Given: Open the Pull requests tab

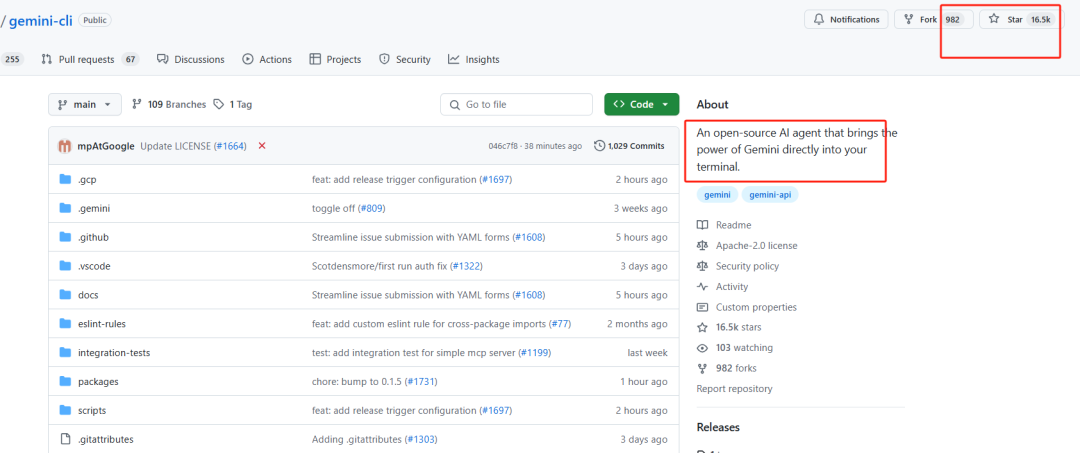Looking at the screenshot, I should point(90,59).
